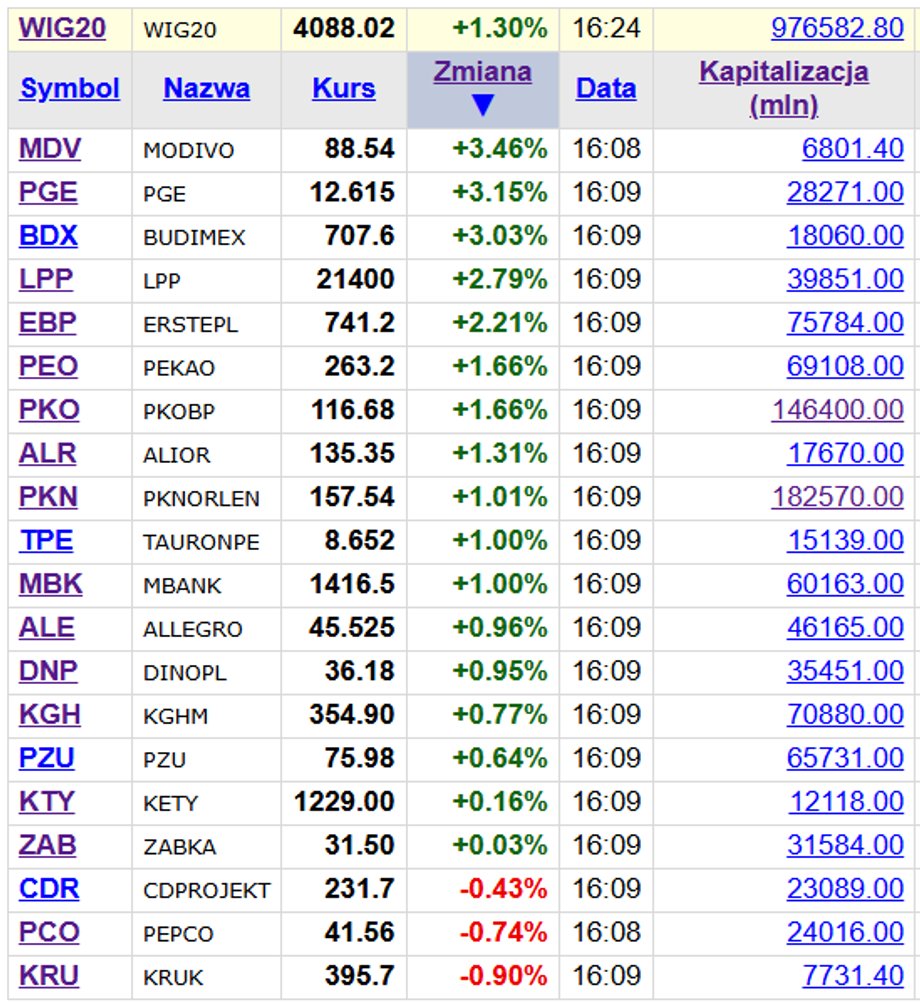Open the LPP stock link

point(46,279)
